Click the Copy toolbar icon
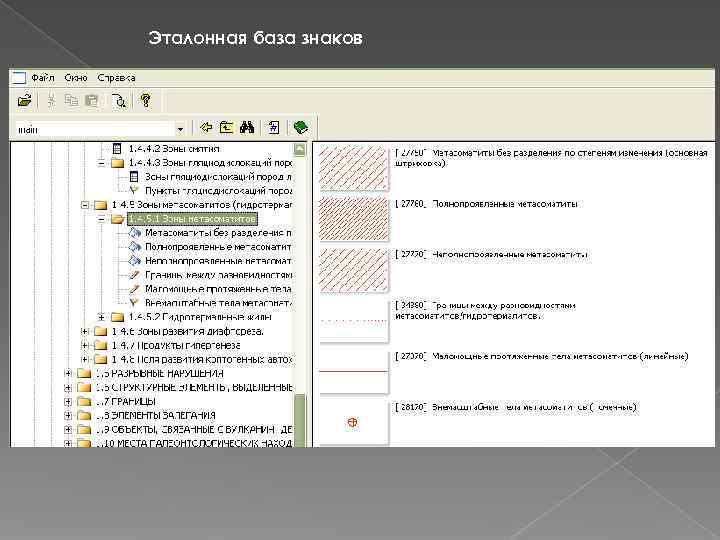This screenshot has height=540, width=720. click(x=71, y=101)
